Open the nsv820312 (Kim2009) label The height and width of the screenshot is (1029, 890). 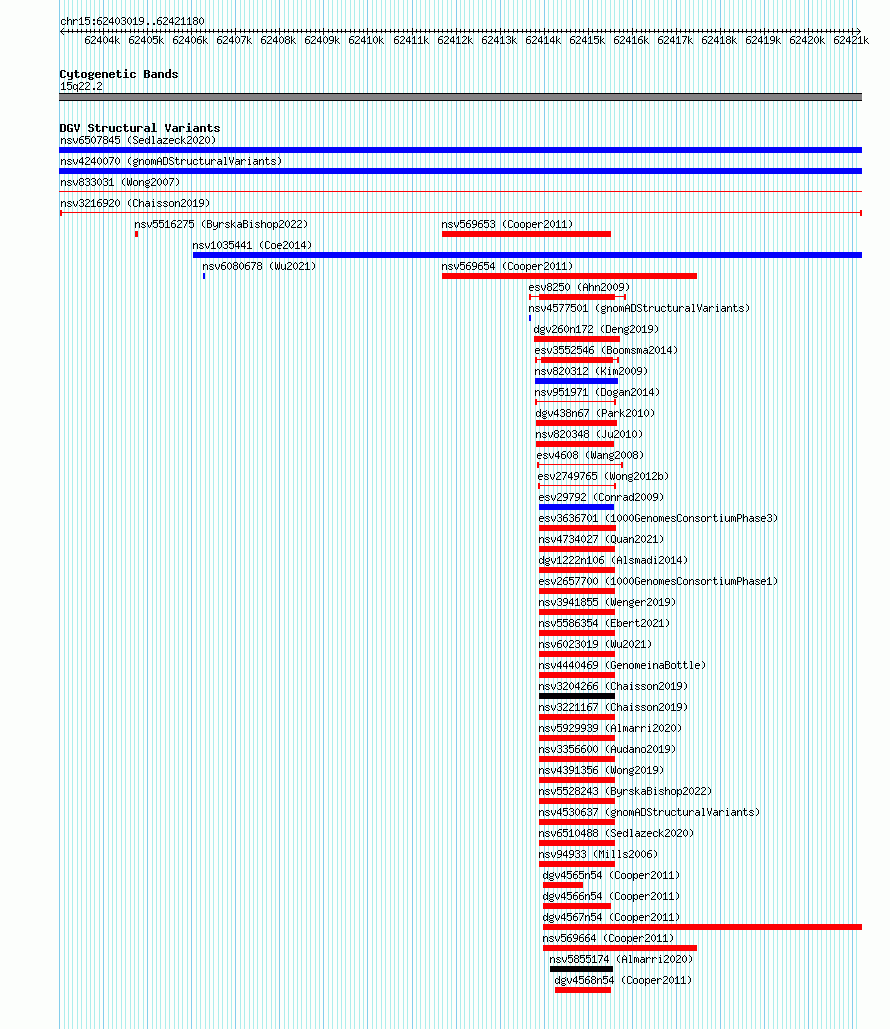click(x=591, y=371)
